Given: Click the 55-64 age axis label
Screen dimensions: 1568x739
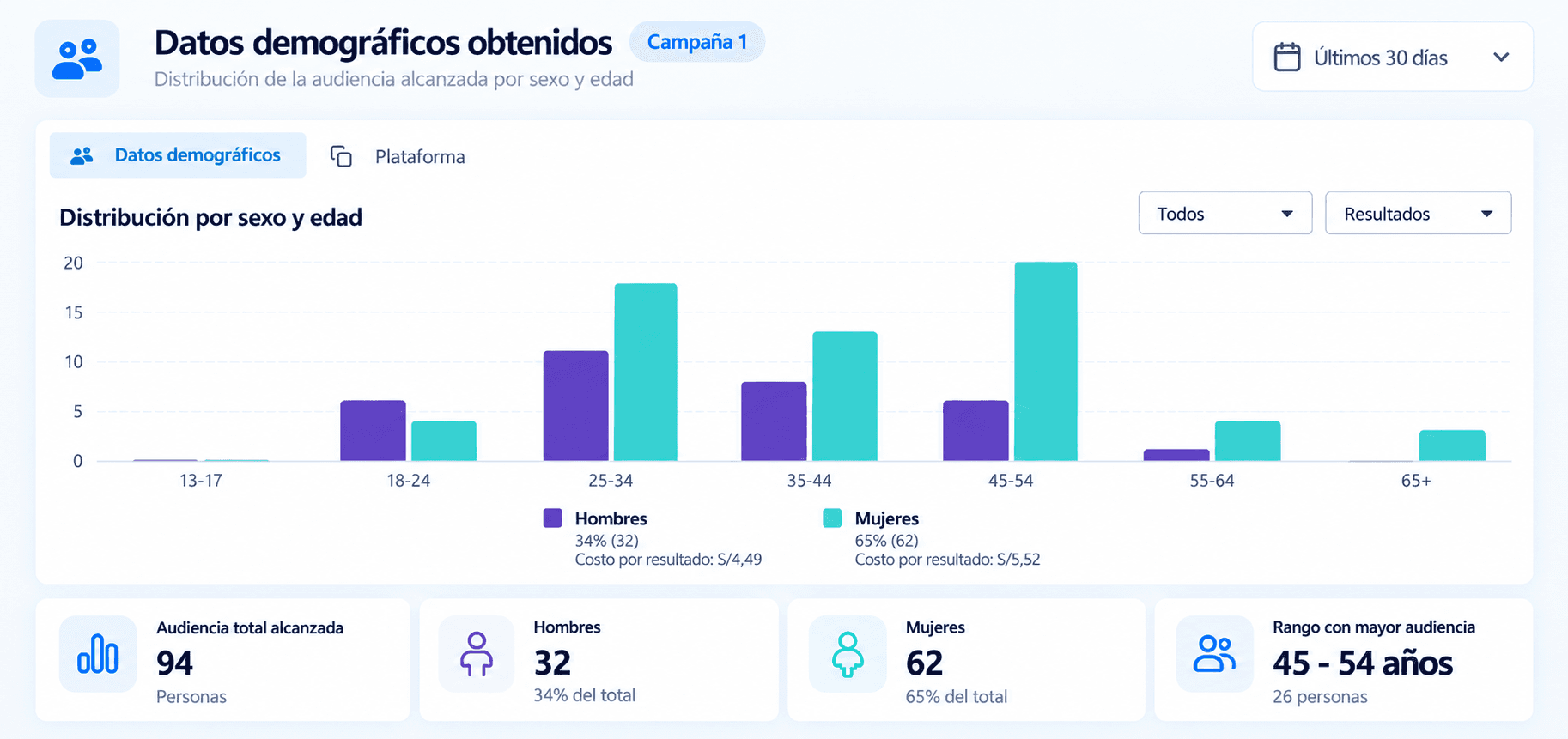Looking at the screenshot, I should click(x=1212, y=481).
